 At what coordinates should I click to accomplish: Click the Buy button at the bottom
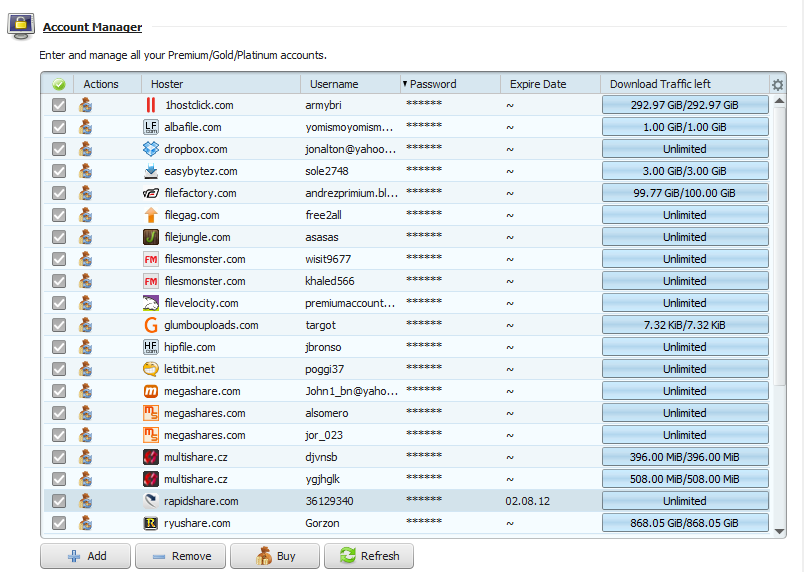pos(275,556)
